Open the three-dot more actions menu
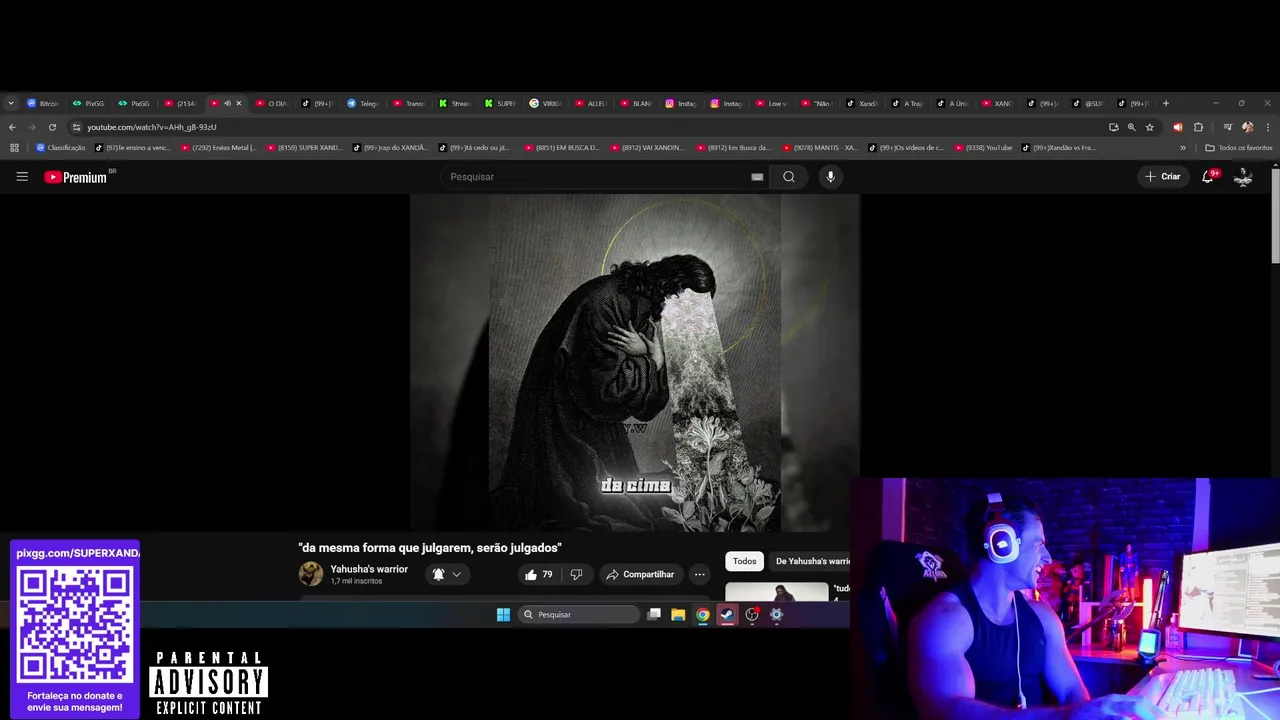 (x=700, y=574)
